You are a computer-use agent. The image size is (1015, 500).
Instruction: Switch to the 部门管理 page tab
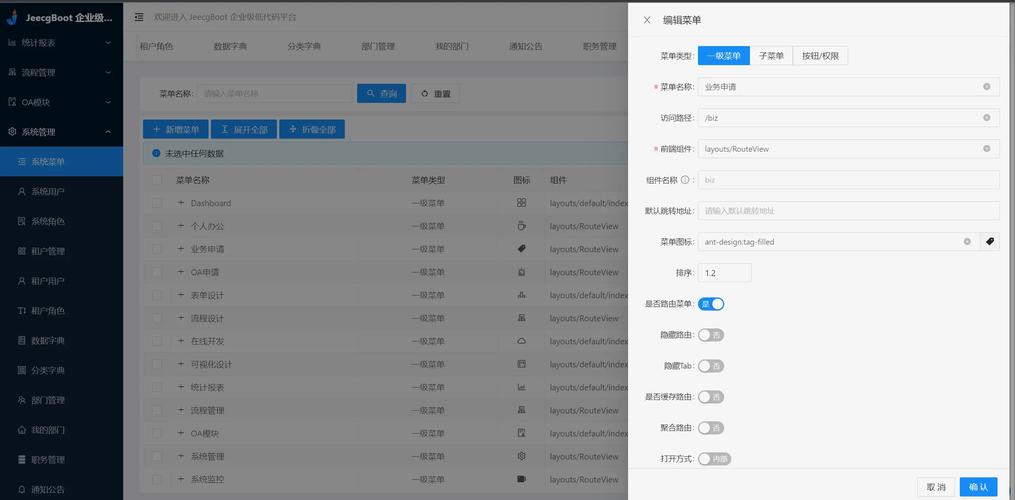[378, 47]
